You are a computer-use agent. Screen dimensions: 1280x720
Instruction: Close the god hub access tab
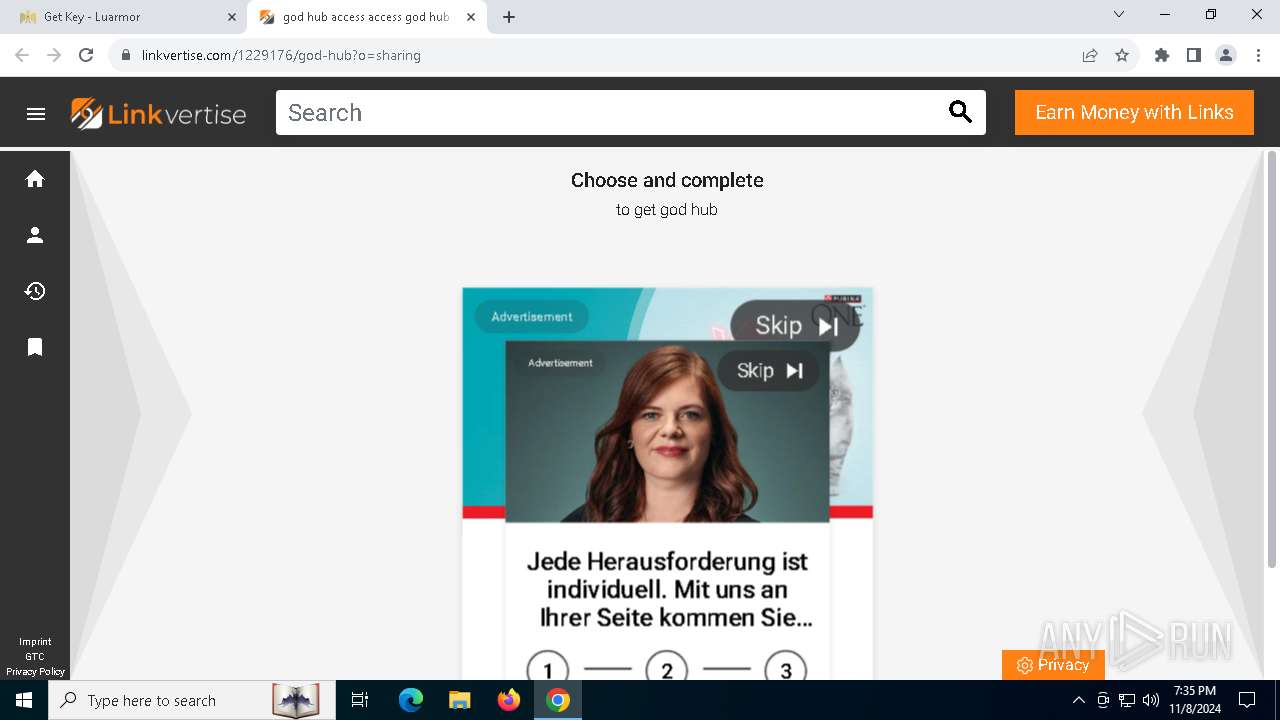471,17
